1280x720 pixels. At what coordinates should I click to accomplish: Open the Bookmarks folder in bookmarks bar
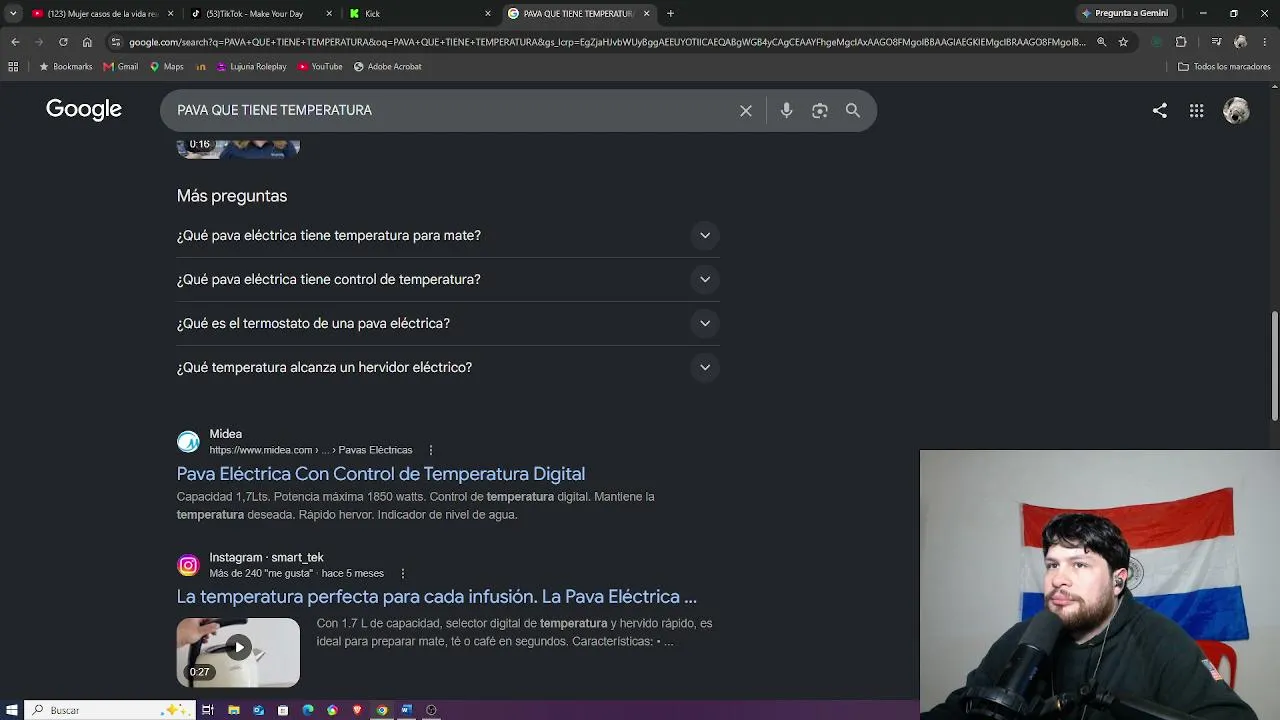(65, 67)
